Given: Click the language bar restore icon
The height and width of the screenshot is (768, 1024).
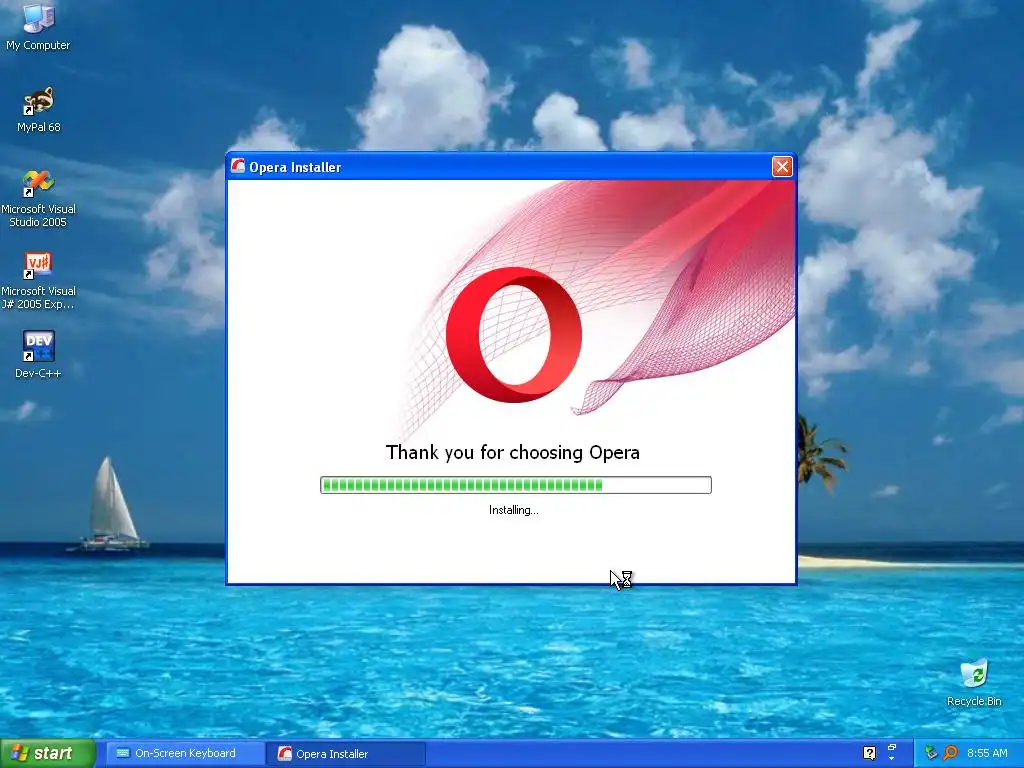Looking at the screenshot, I should tap(892, 747).
